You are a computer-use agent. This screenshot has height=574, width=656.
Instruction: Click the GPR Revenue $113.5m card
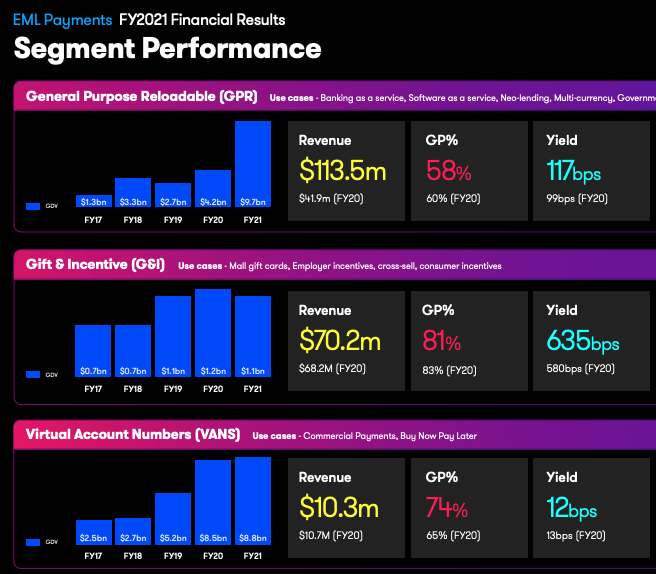pos(346,170)
